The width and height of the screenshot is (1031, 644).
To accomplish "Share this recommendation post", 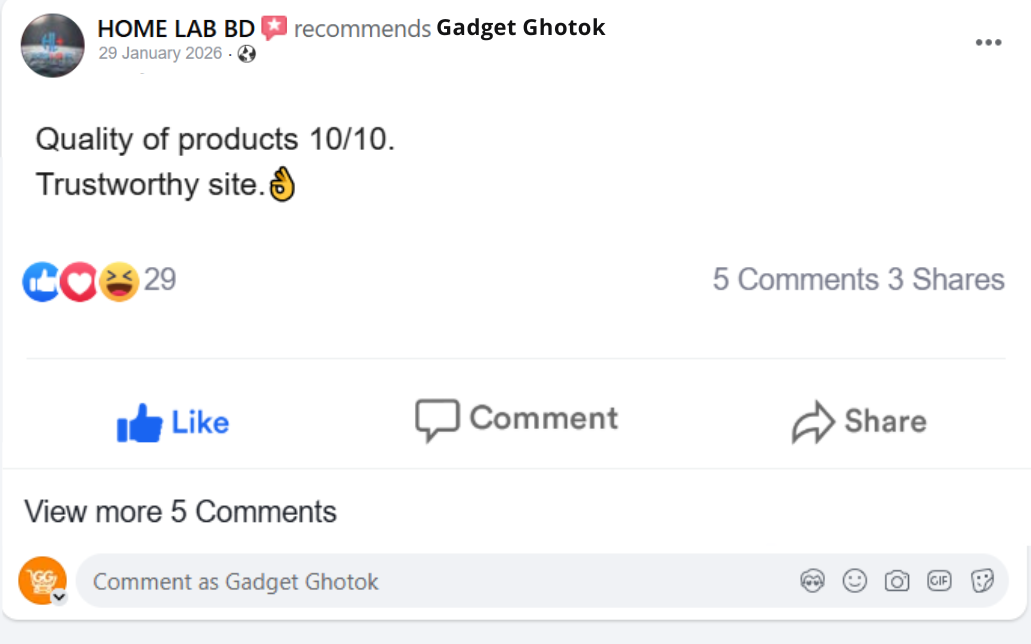I will tap(858, 421).
